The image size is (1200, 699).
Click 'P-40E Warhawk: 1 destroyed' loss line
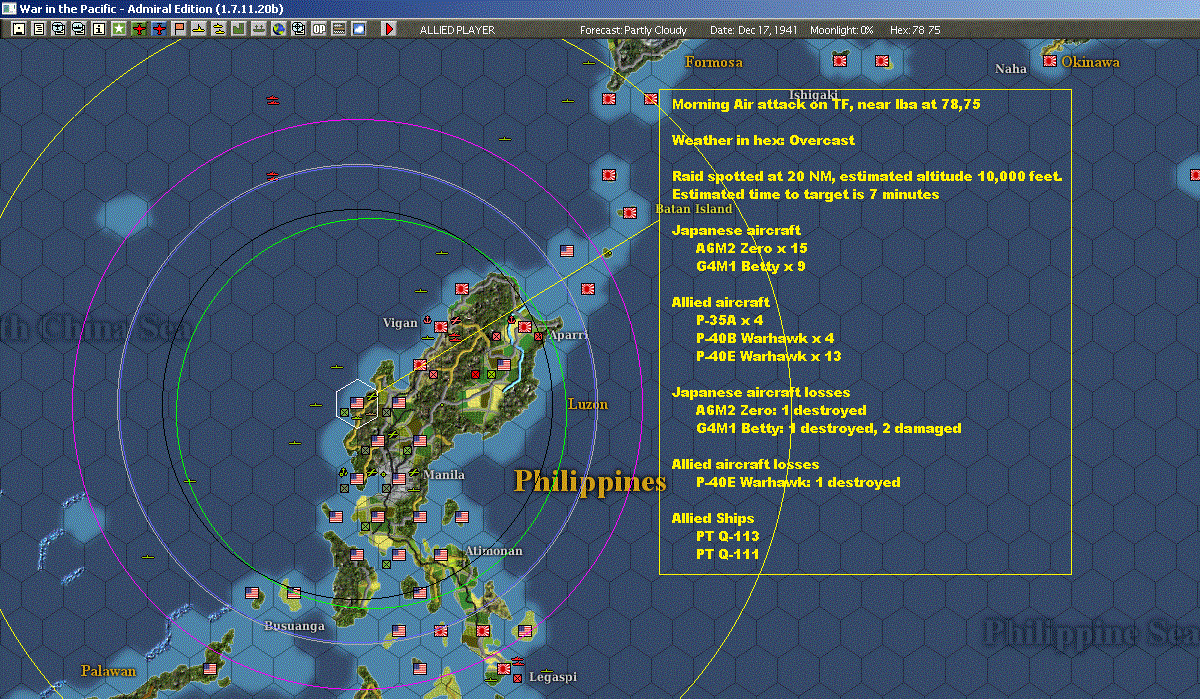pos(798,482)
